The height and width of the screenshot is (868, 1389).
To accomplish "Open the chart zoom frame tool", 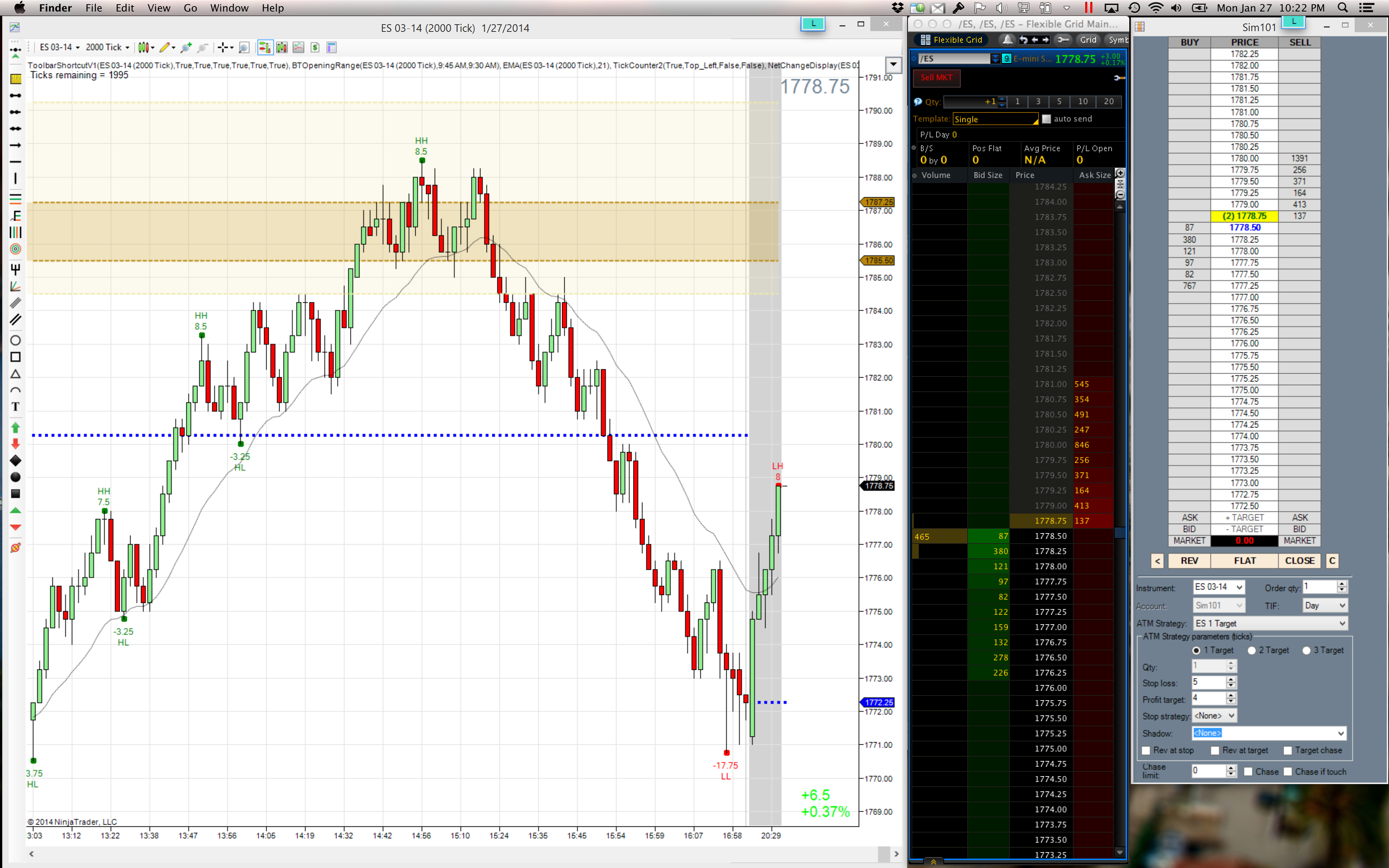I will [244, 48].
